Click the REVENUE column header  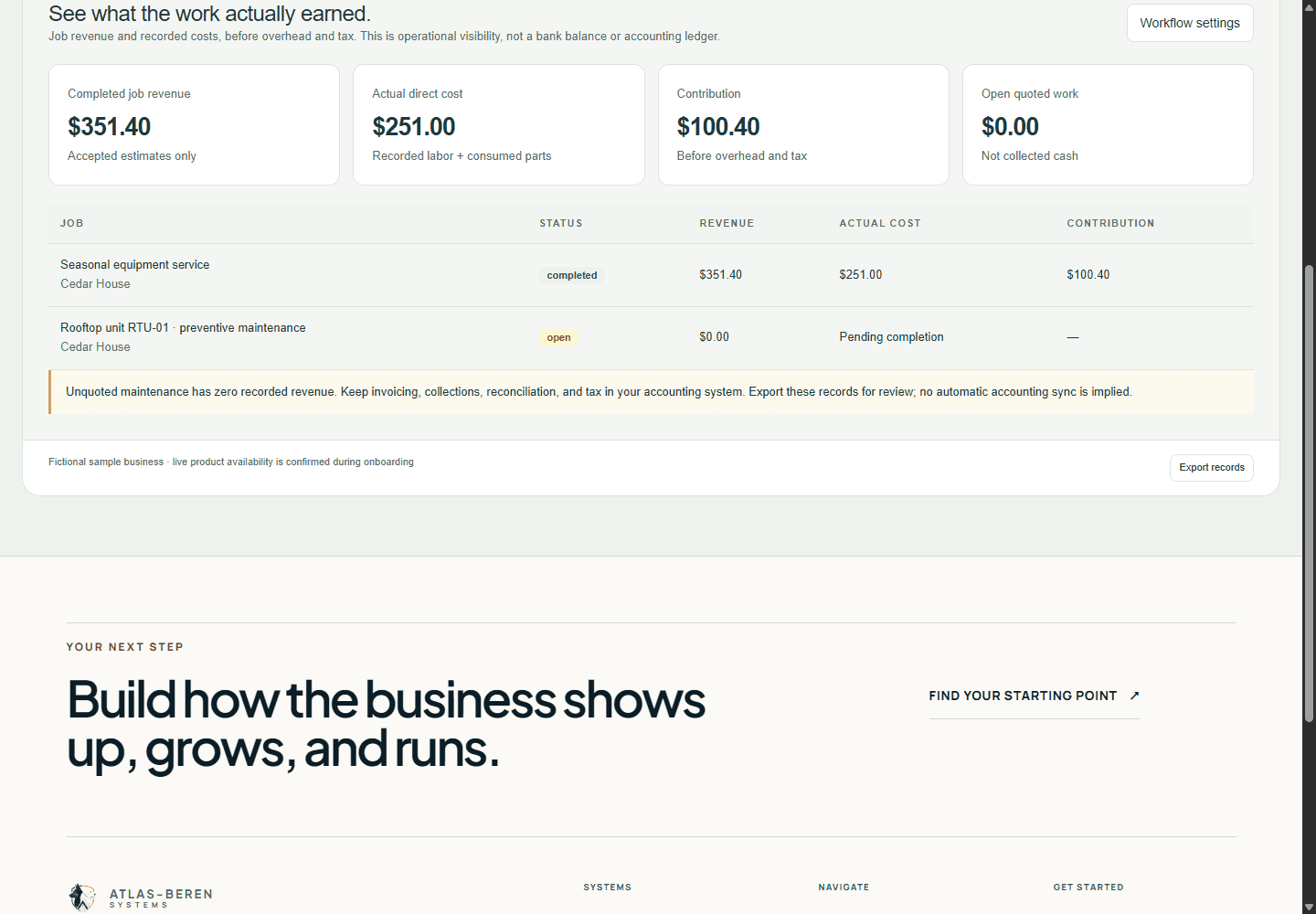coord(727,223)
